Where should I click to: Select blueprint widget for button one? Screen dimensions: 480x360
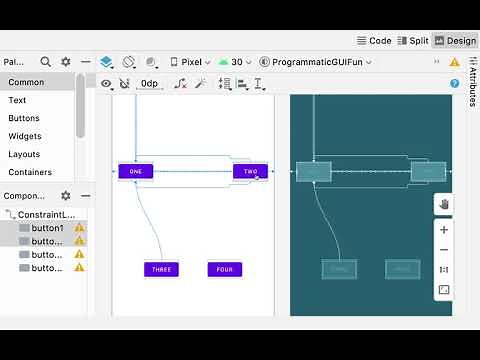(314, 172)
